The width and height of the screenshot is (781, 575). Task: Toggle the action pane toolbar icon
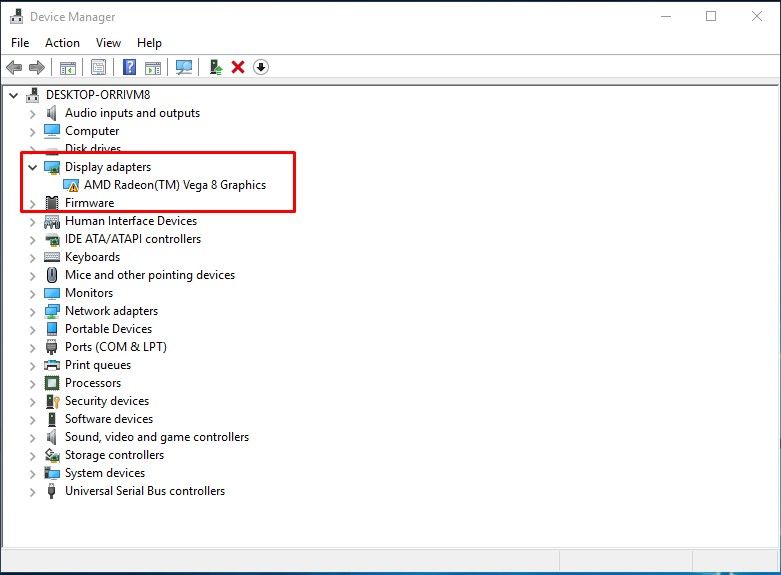[x=153, y=67]
